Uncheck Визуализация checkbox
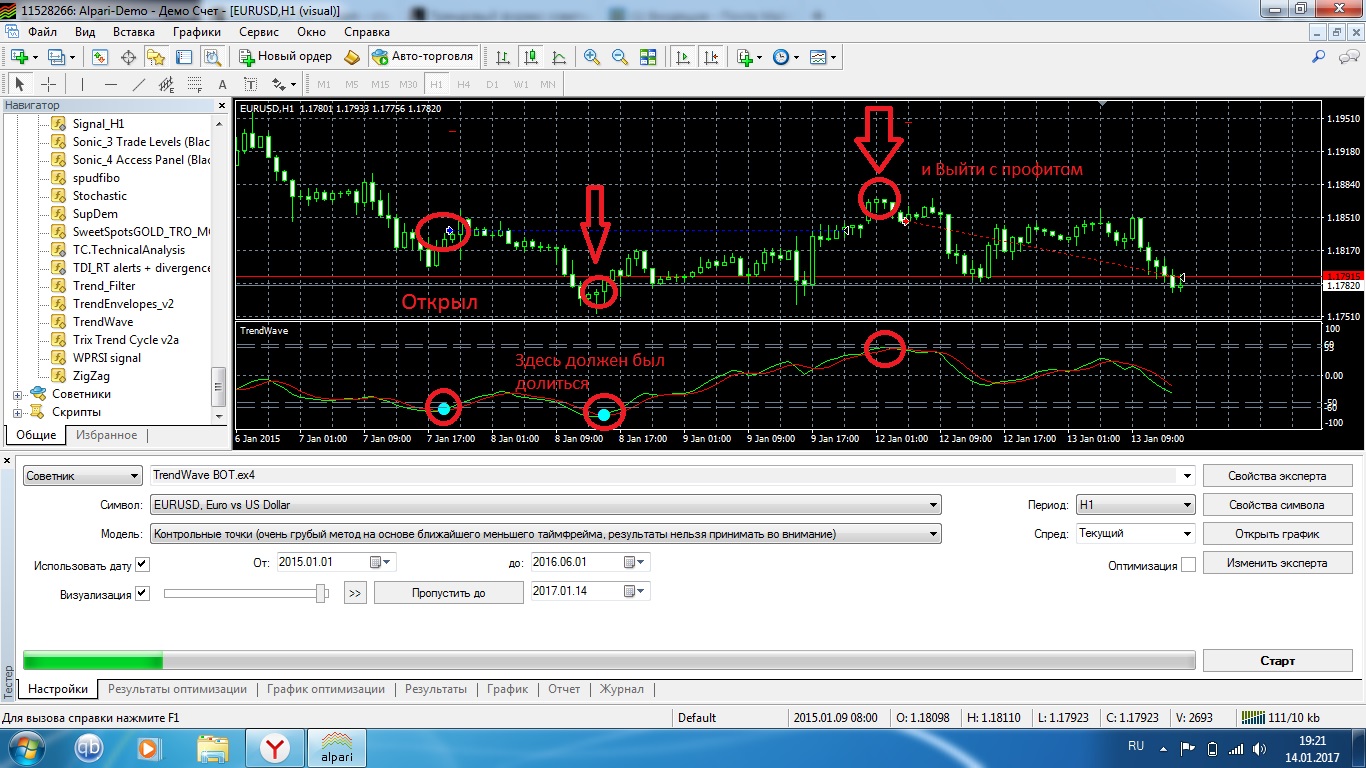1366x768 pixels. tap(142, 593)
